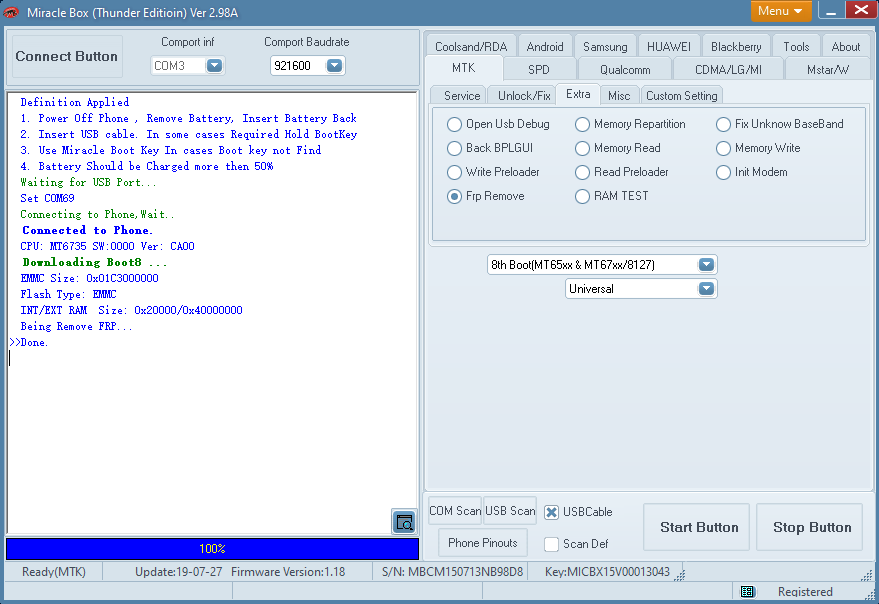The image size is (879, 604).
Task: Click the log line 'Connected to Phone.'
Action: point(87,230)
